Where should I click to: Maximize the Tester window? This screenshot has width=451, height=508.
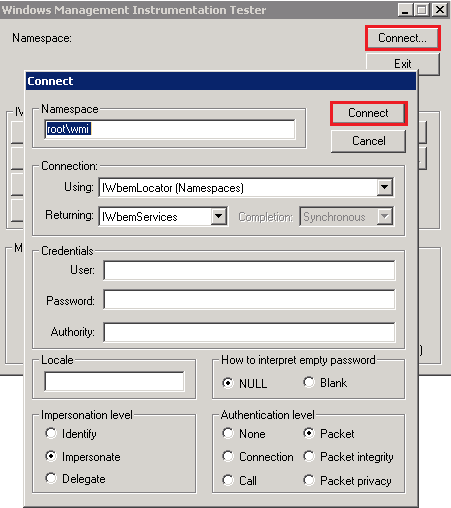pos(422,10)
